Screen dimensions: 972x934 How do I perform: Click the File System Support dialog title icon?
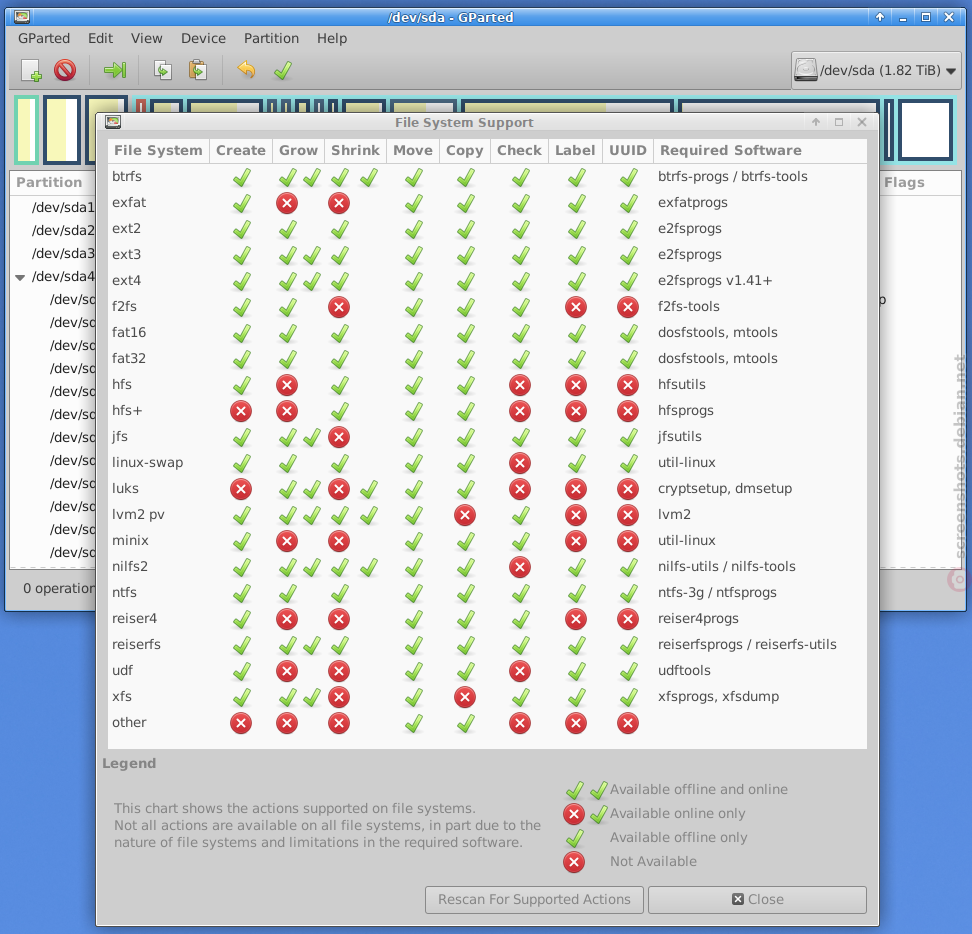point(113,122)
